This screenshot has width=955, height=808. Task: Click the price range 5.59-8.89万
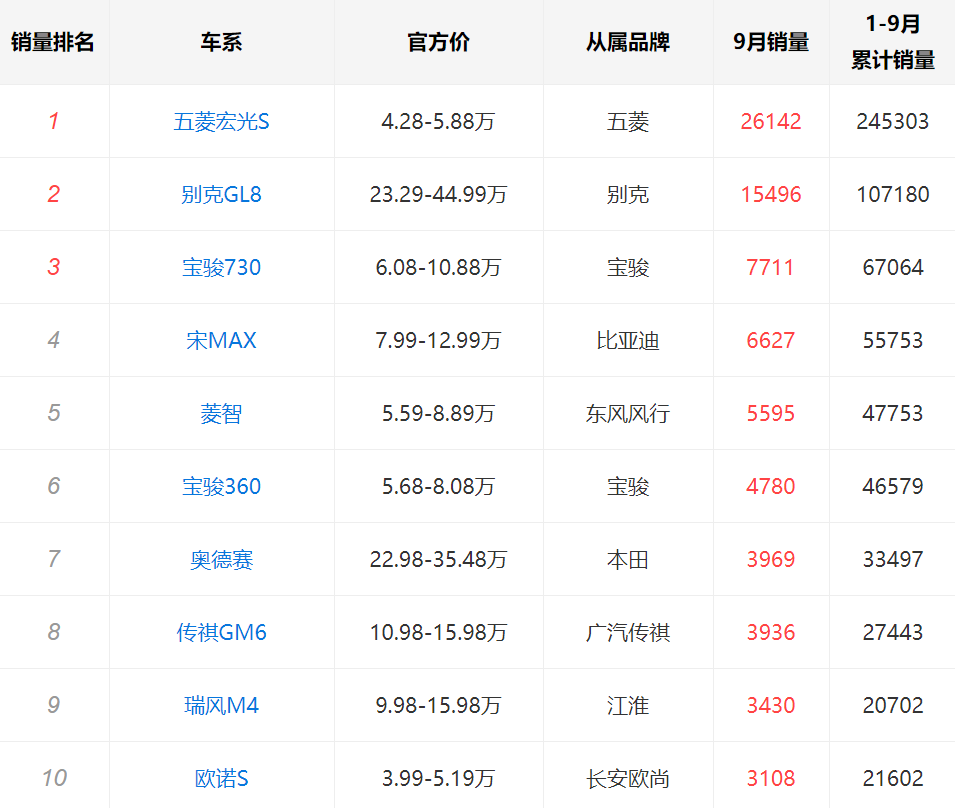439,413
